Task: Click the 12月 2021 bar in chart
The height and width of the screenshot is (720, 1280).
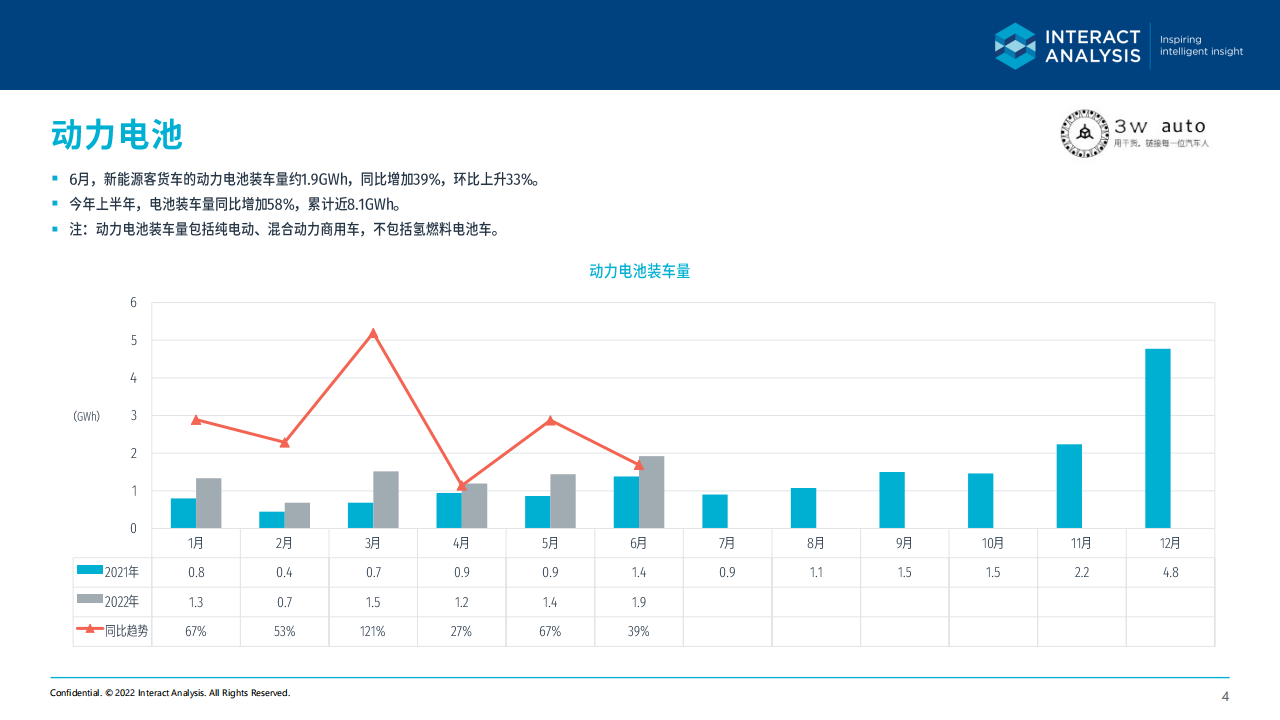Action: pos(1157,438)
